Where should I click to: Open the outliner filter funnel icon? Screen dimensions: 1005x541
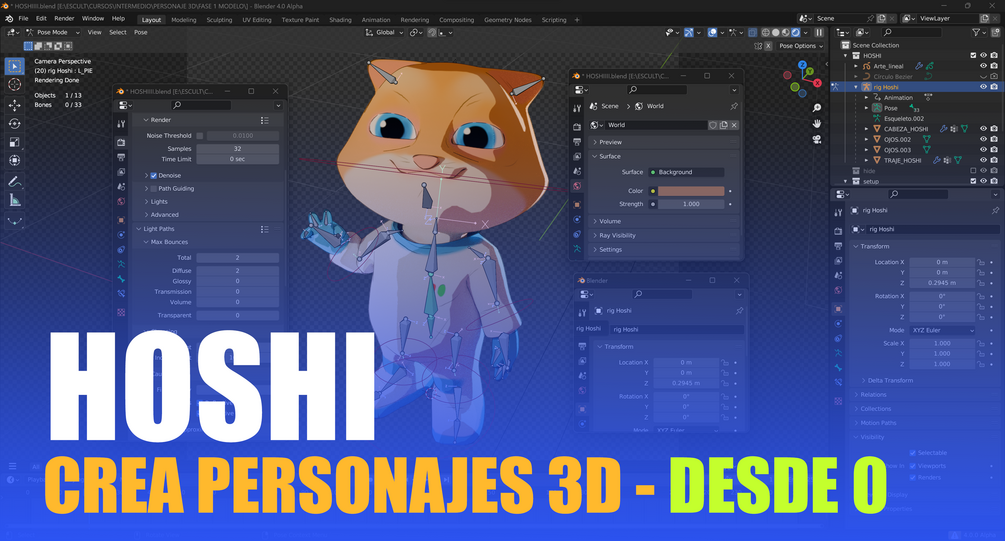pos(976,32)
